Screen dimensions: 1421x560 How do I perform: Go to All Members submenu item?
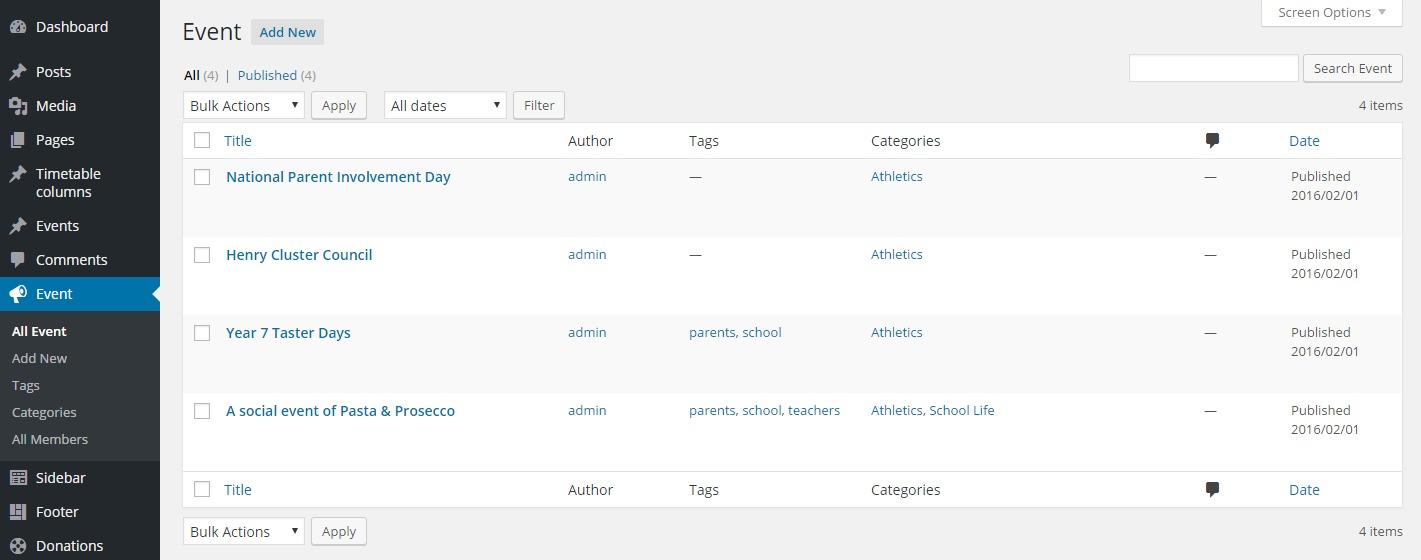click(50, 439)
